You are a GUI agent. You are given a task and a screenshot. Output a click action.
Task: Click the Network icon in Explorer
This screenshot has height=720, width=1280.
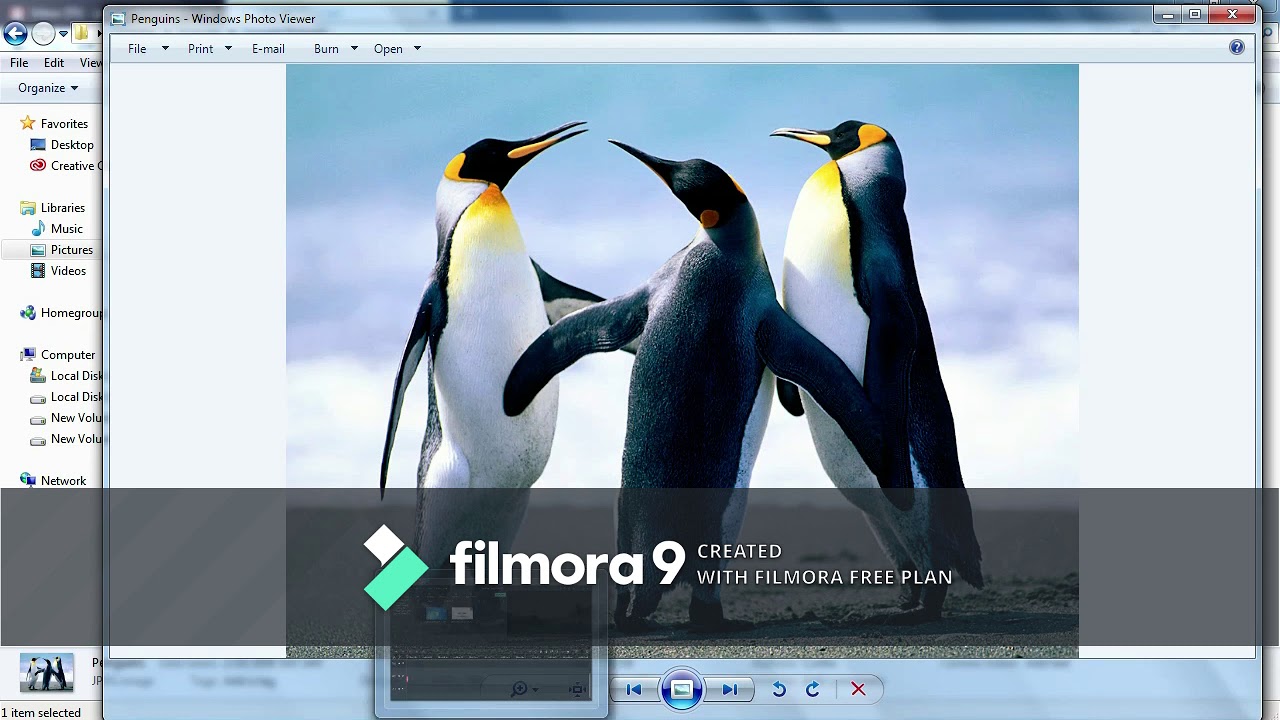pos(28,480)
